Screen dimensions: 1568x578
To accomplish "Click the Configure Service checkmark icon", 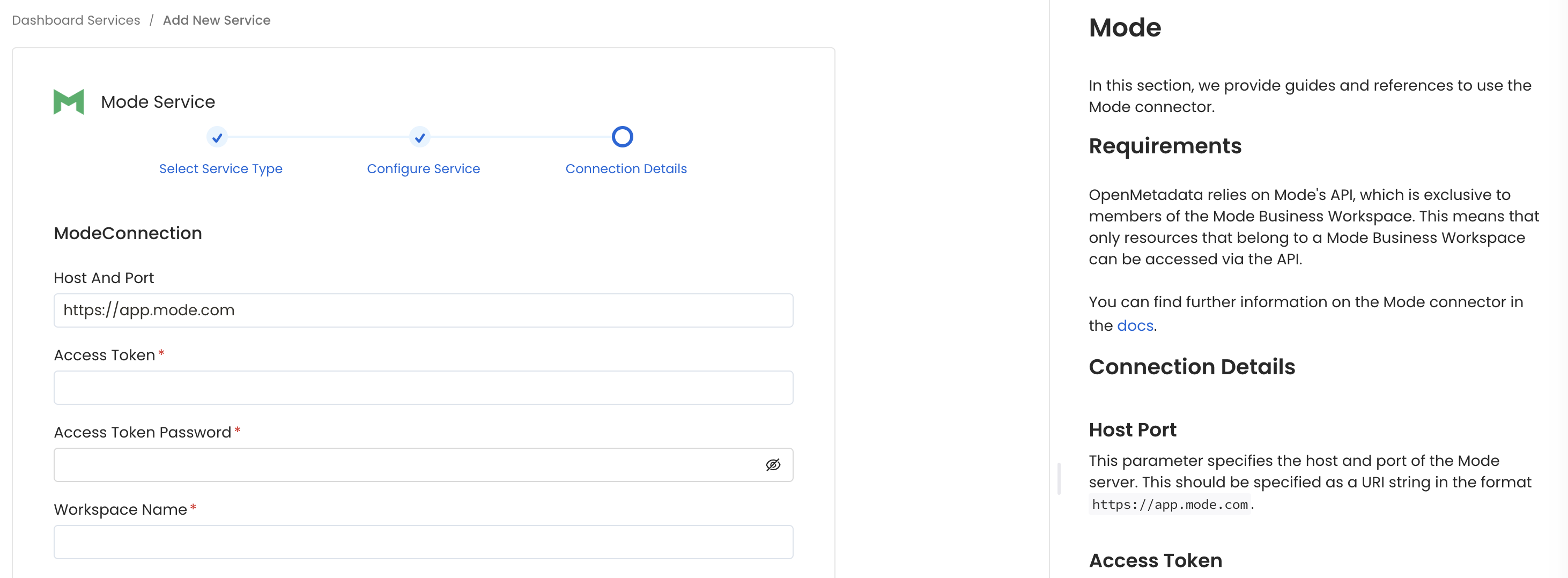I will [419, 137].
